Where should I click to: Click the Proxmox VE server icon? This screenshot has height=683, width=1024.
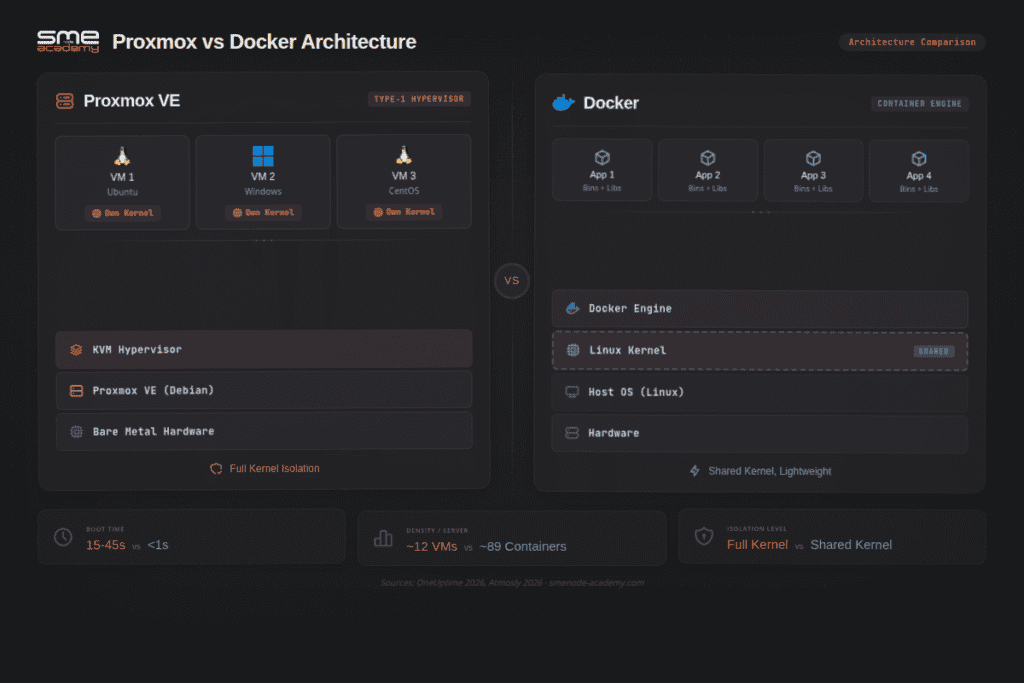tap(65, 101)
